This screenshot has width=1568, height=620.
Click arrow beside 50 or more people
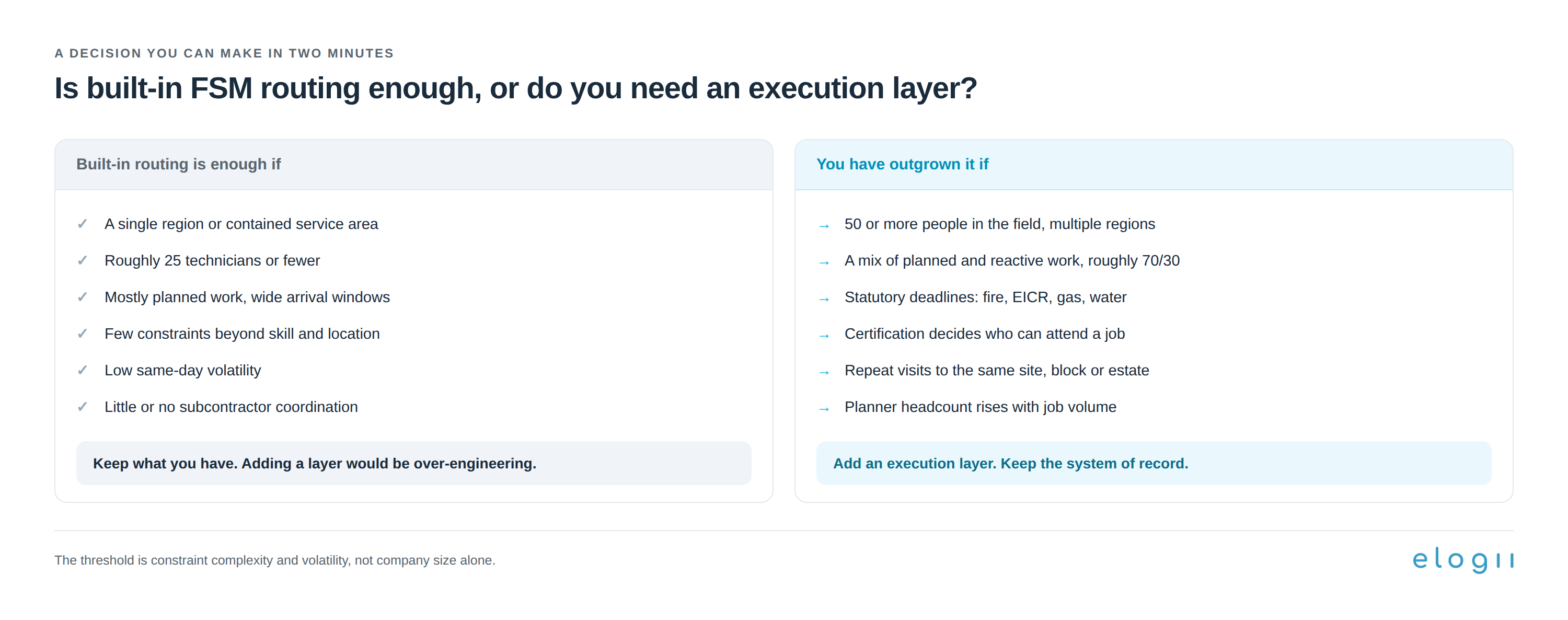coord(824,226)
